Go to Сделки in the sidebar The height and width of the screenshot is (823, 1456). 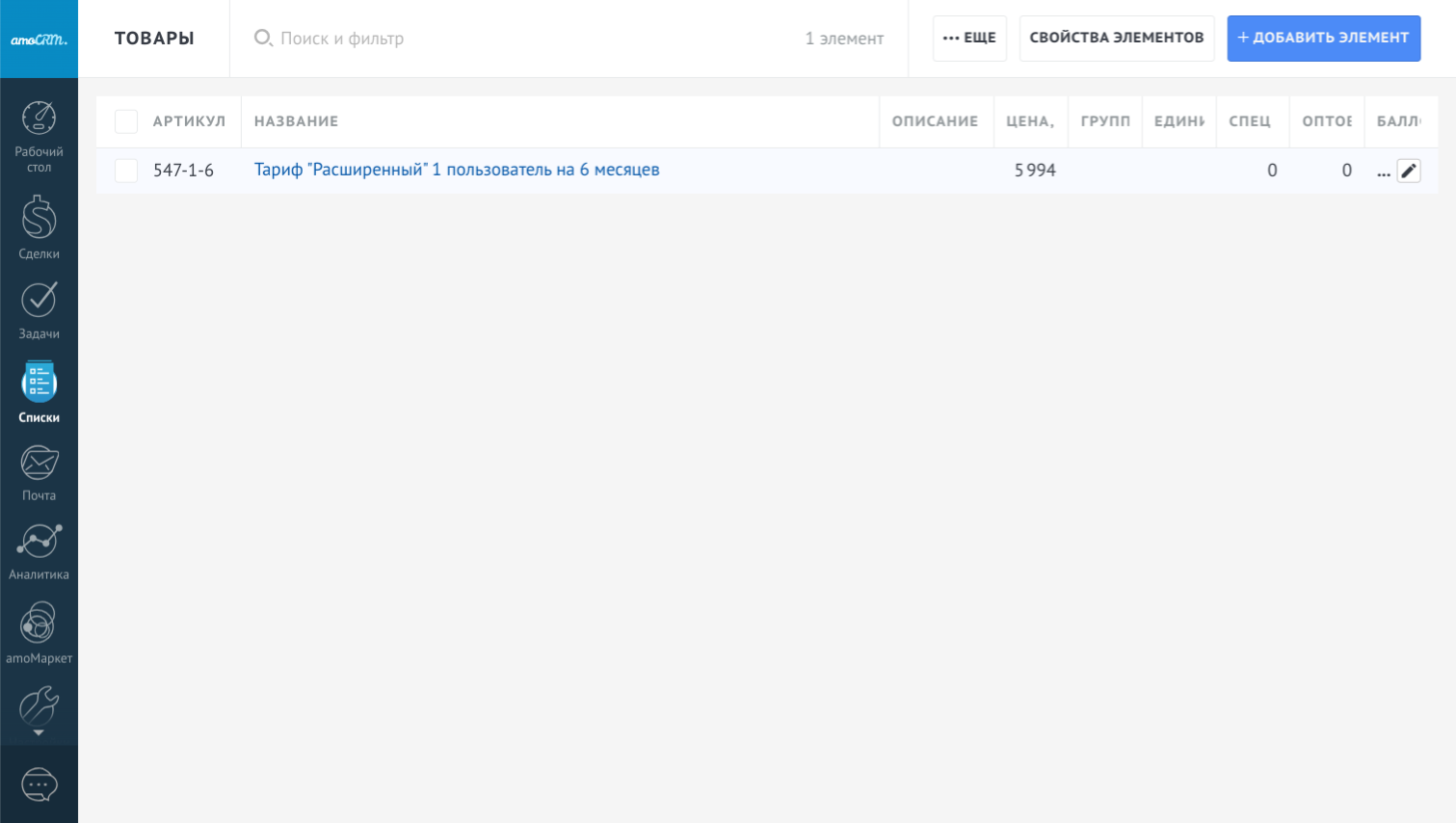pos(39,219)
